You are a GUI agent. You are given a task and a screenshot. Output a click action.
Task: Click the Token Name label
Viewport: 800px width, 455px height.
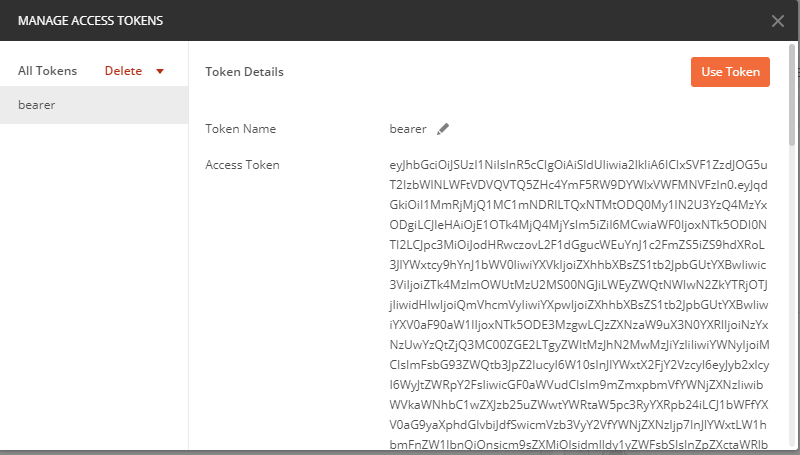(240, 129)
